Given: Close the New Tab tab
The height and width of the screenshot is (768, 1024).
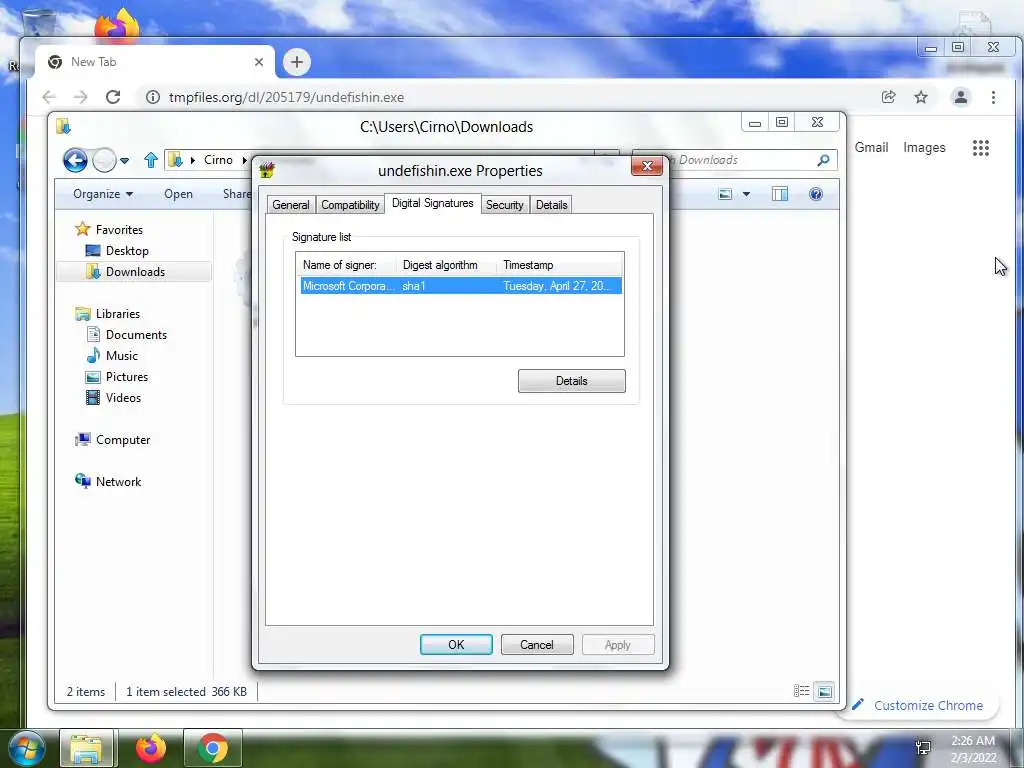Looking at the screenshot, I should (x=259, y=62).
